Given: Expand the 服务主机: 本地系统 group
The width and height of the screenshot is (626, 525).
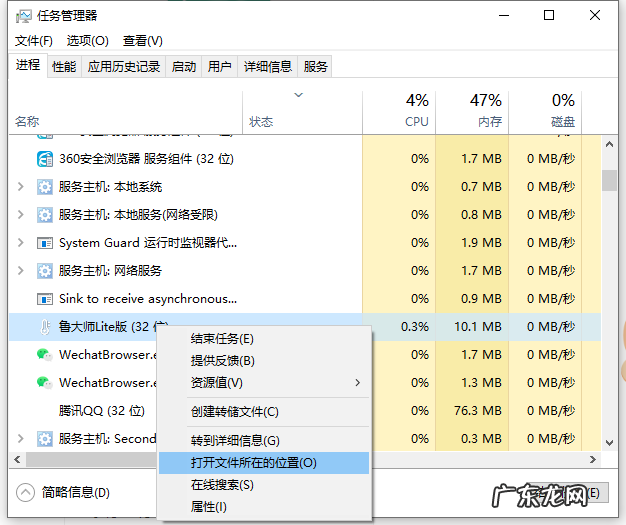Looking at the screenshot, I should tap(21, 186).
